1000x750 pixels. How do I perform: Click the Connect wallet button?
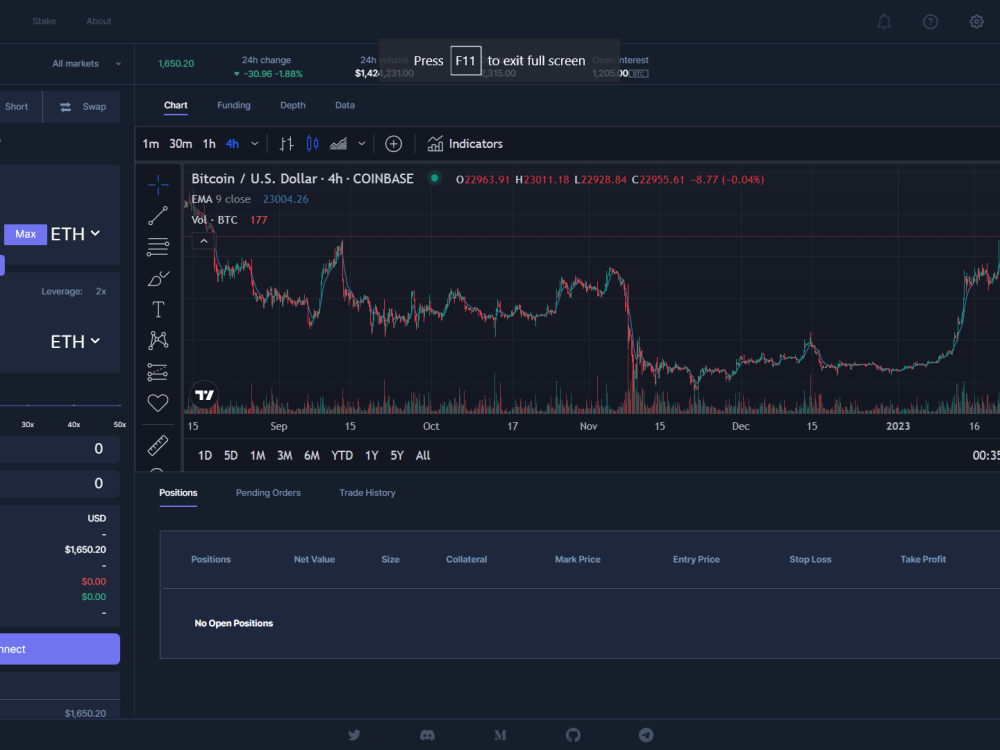tap(60, 649)
